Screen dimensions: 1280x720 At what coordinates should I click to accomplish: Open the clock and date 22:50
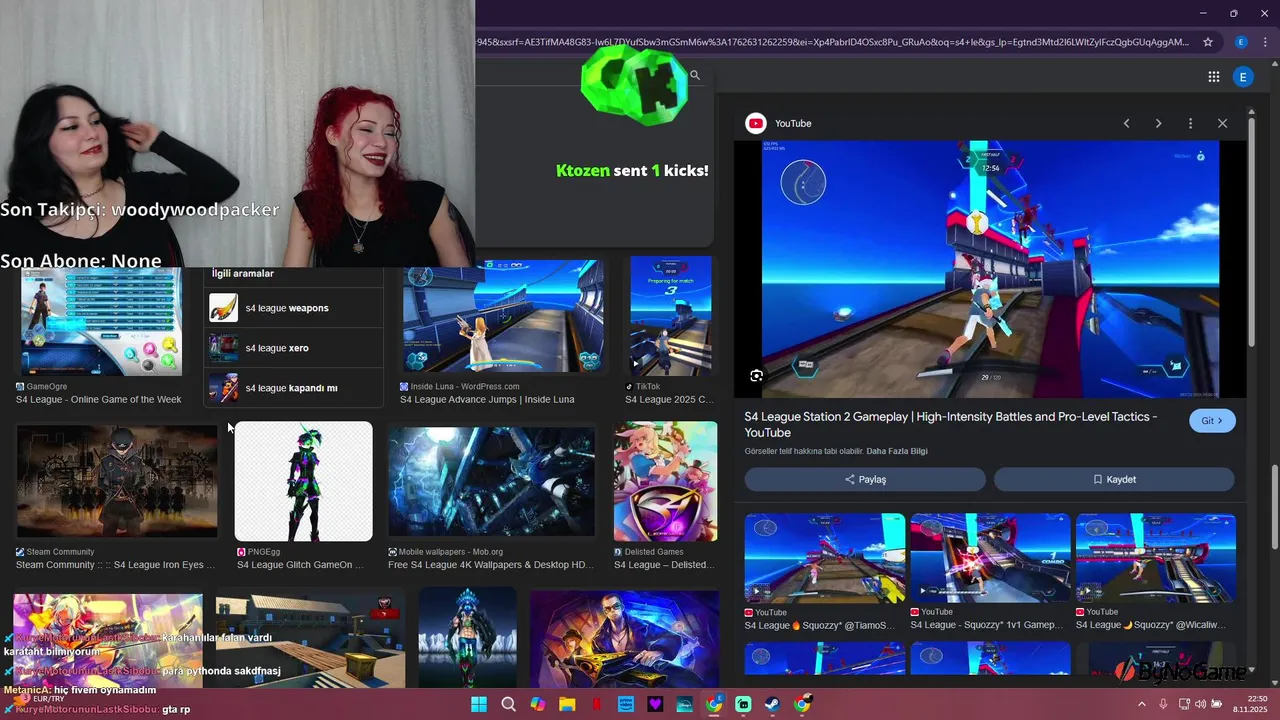pos(1252,704)
